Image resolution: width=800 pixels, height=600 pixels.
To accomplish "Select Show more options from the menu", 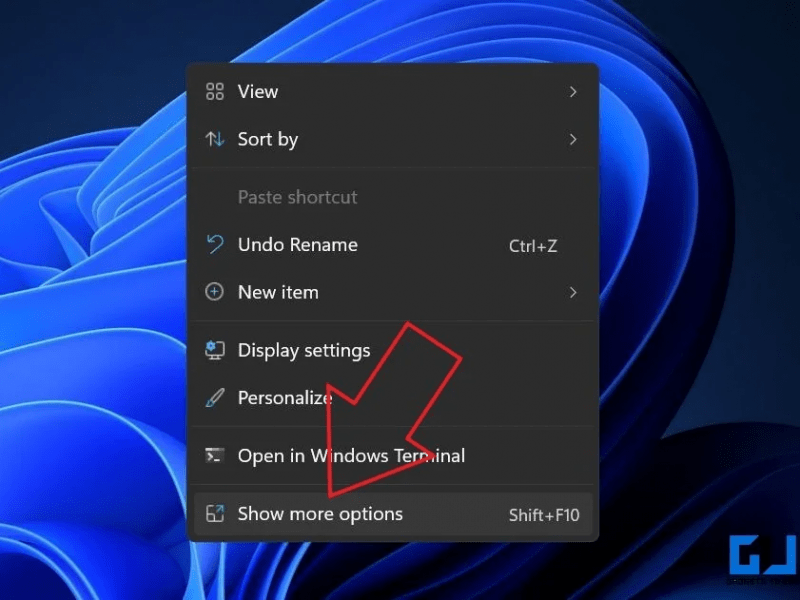I will pos(319,513).
